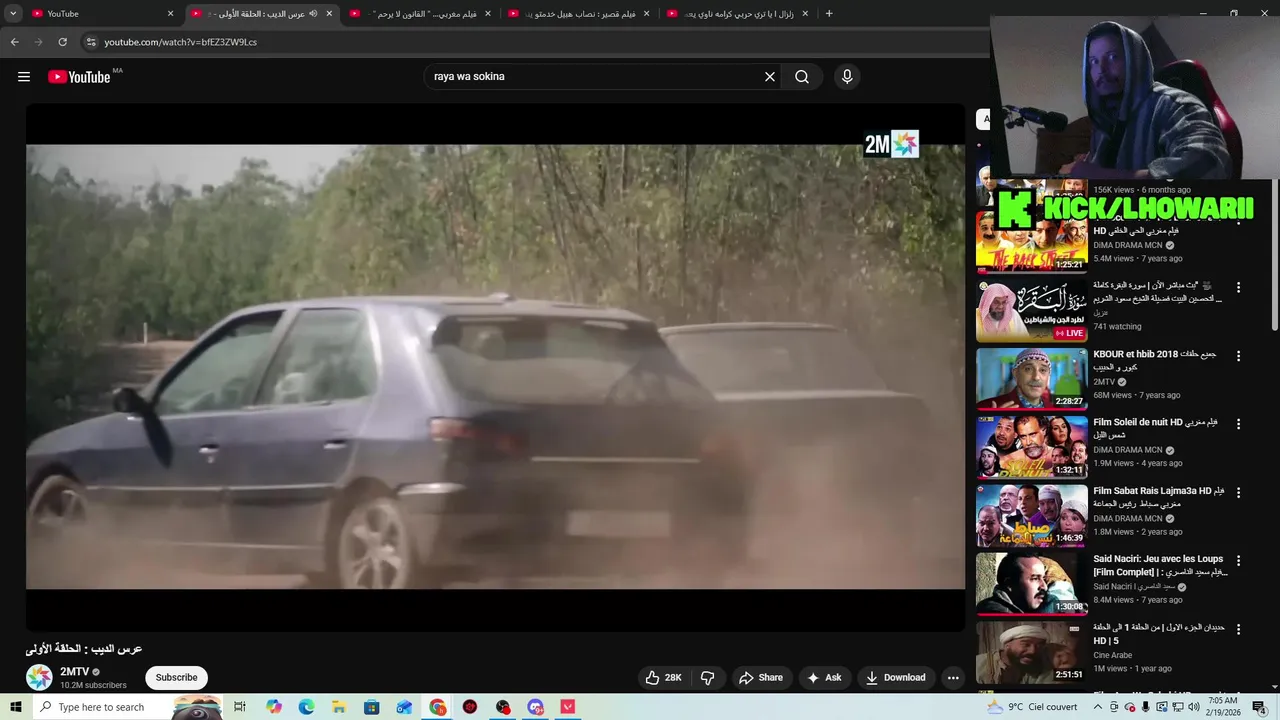
Task: Open the 'الحي الخلفي' film thumbnail
Action: (x=1031, y=242)
